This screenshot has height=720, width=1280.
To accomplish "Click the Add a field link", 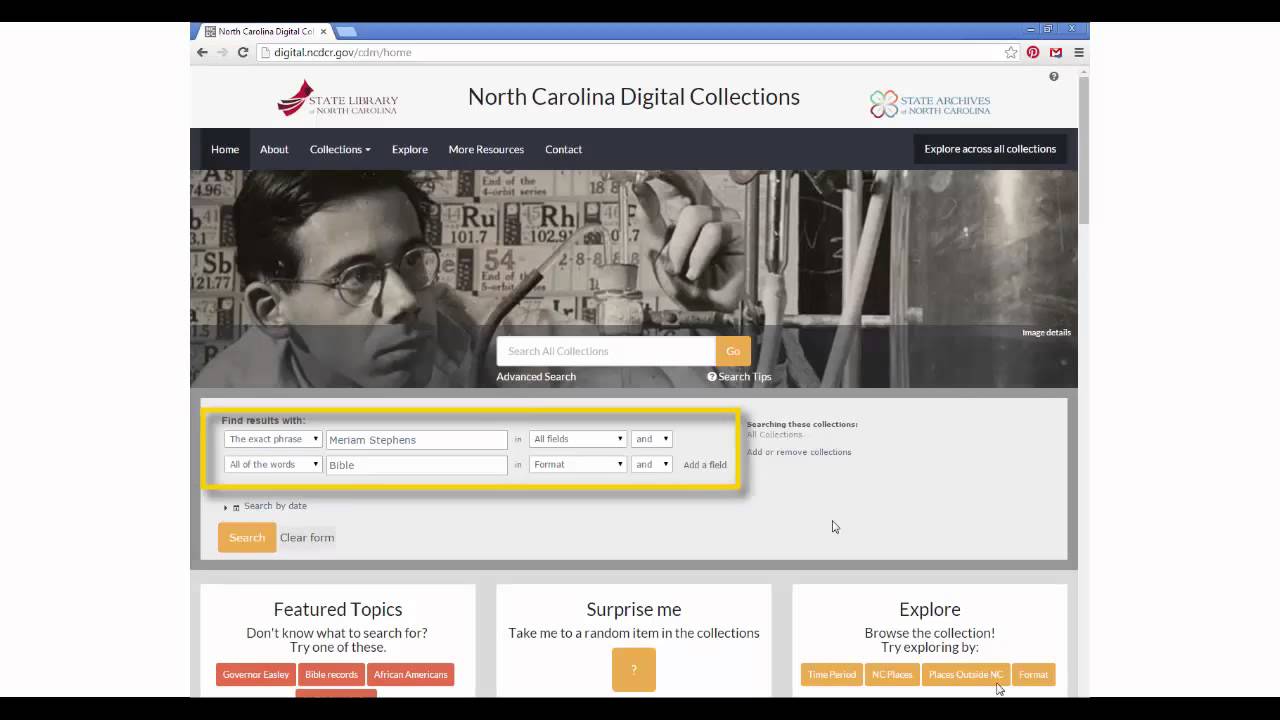I will (705, 465).
